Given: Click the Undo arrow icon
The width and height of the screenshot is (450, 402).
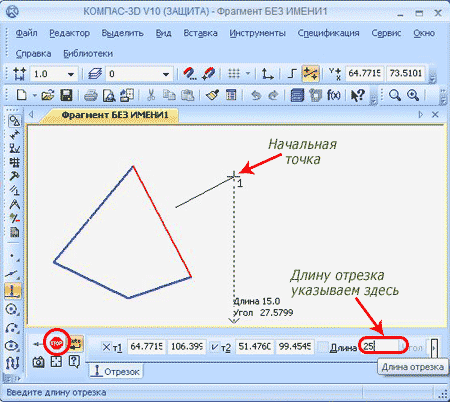Looking at the screenshot, I should pos(256,95).
